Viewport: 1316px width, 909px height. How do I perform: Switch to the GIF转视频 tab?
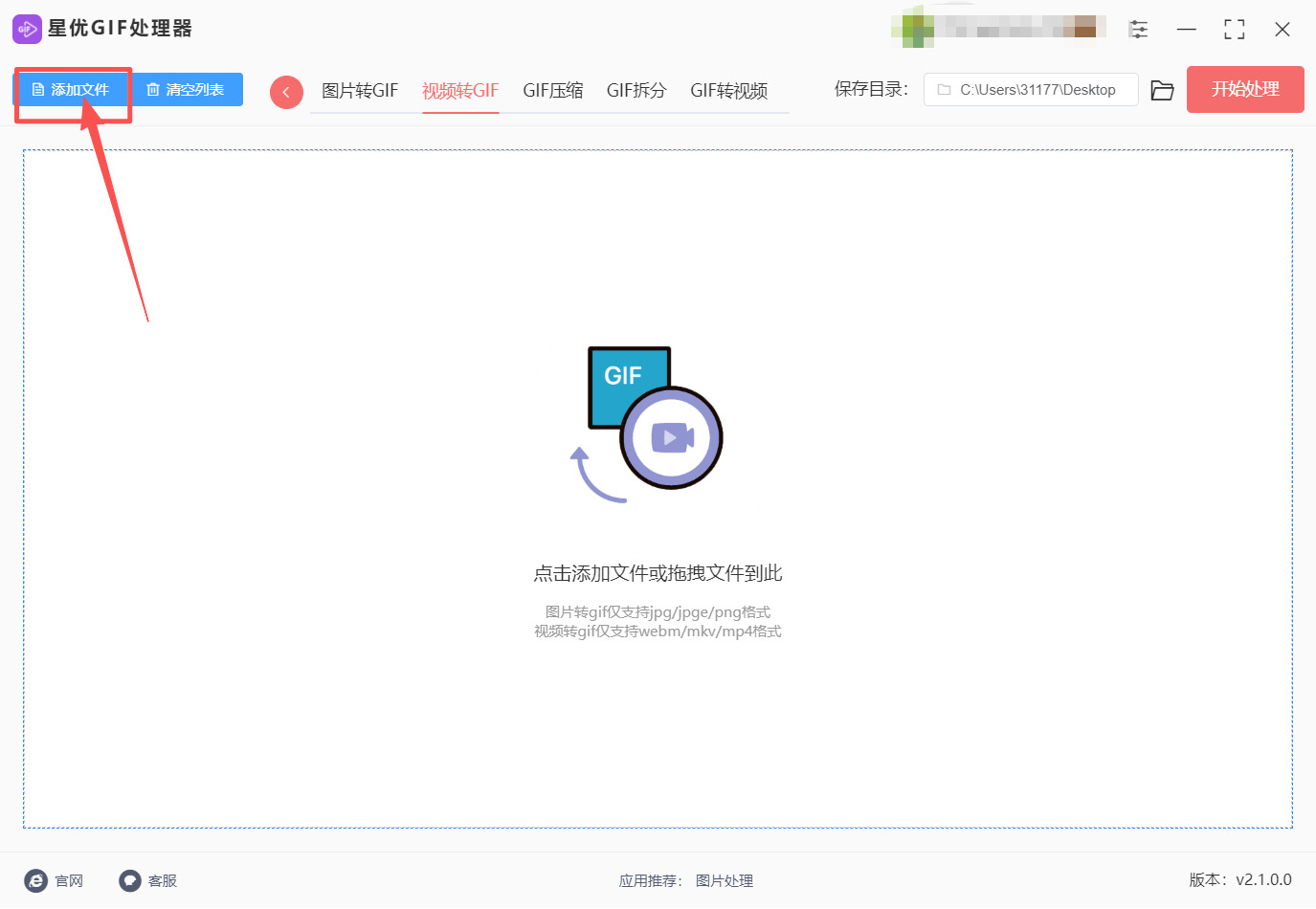[729, 90]
